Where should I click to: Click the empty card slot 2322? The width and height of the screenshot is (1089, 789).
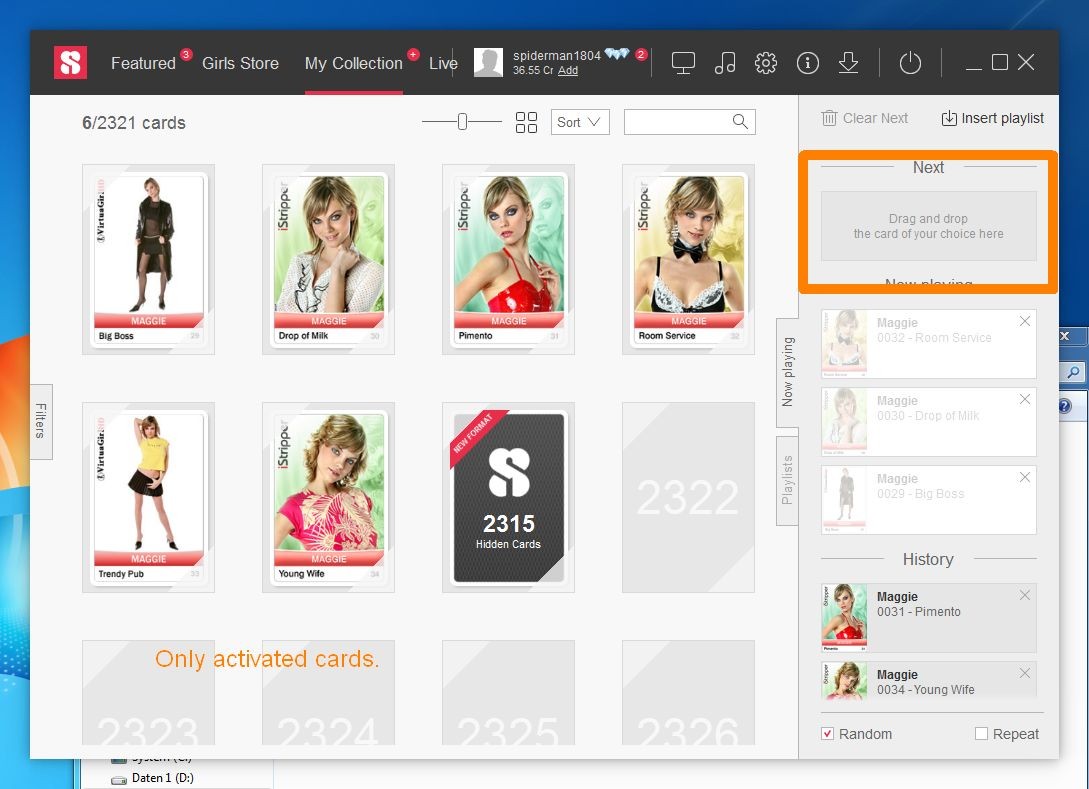click(x=688, y=497)
